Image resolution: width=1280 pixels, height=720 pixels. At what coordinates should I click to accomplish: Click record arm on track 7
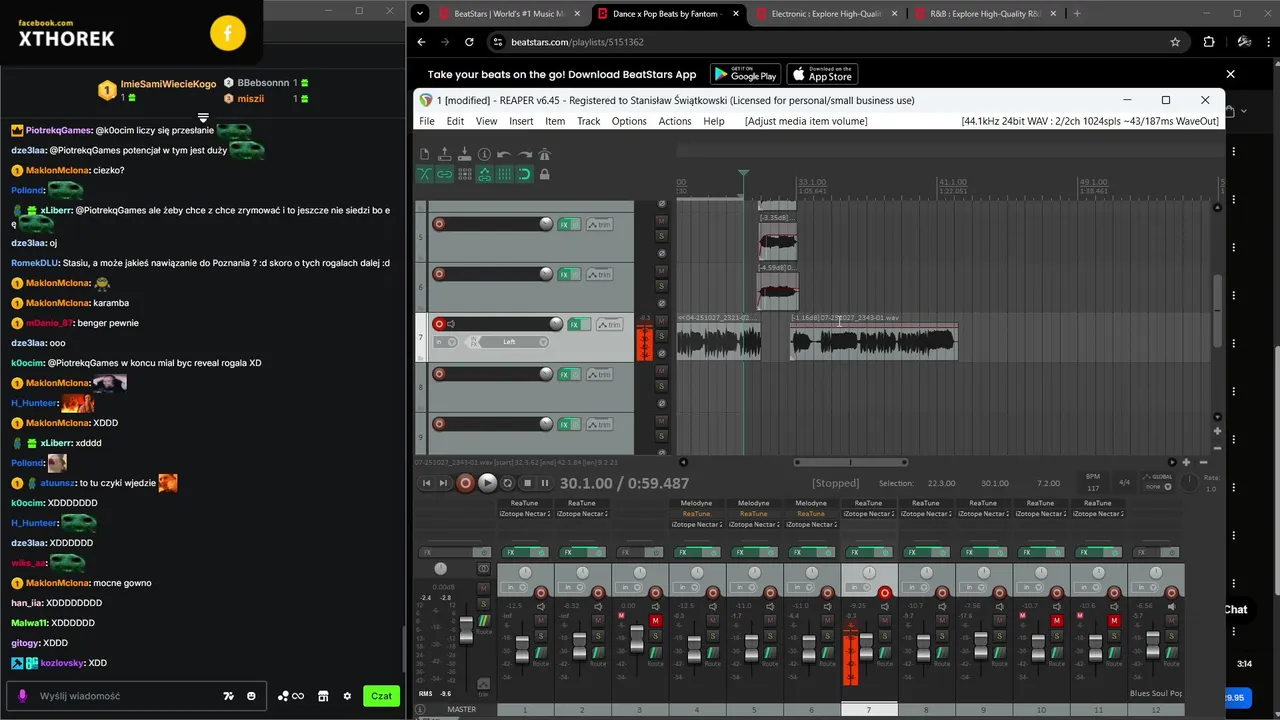click(x=438, y=324)
